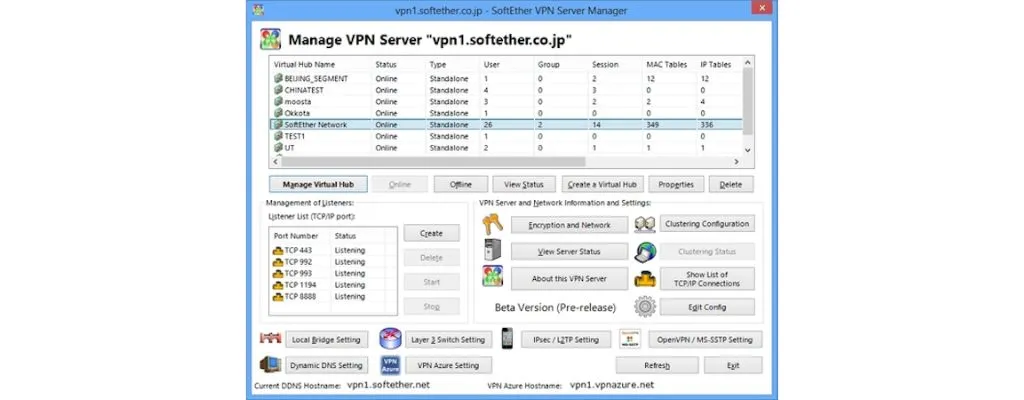Open hub Properties
This screenshot has width=1024, height=400.
pyautogui.click(x=676, y=184)
